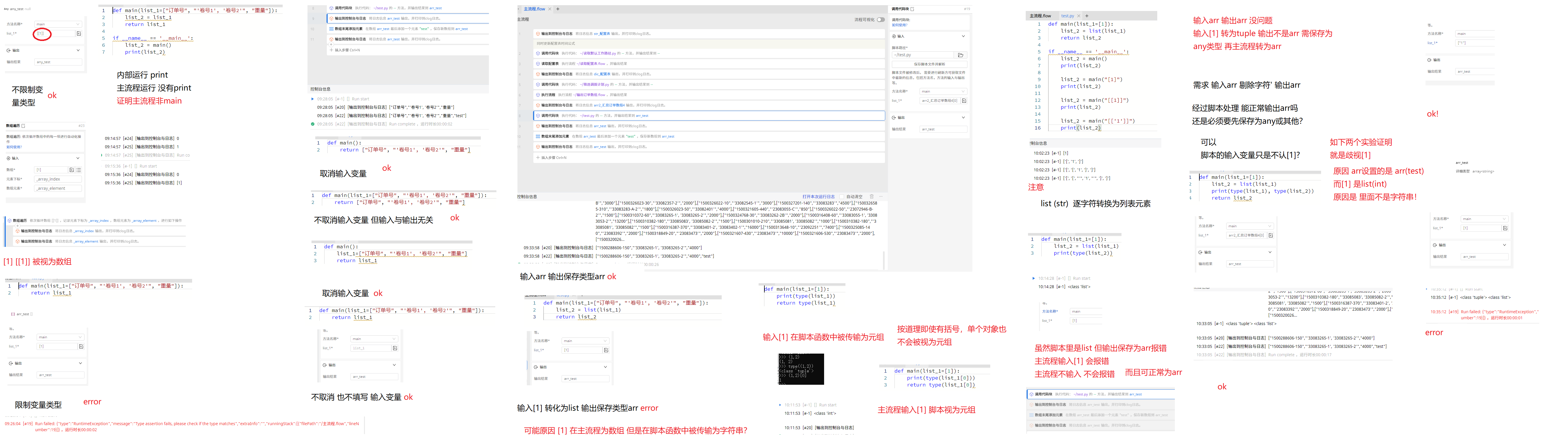The height and width of the screenshot is (443, 1568).
Task: Click green check icon of 09:28:05 Run complete
Action: (313, 124)
